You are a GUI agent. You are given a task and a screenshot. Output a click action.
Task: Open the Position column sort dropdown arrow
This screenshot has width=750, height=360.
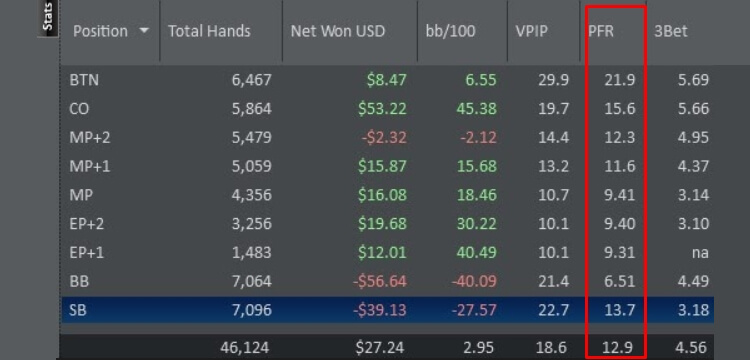(143, 31)
